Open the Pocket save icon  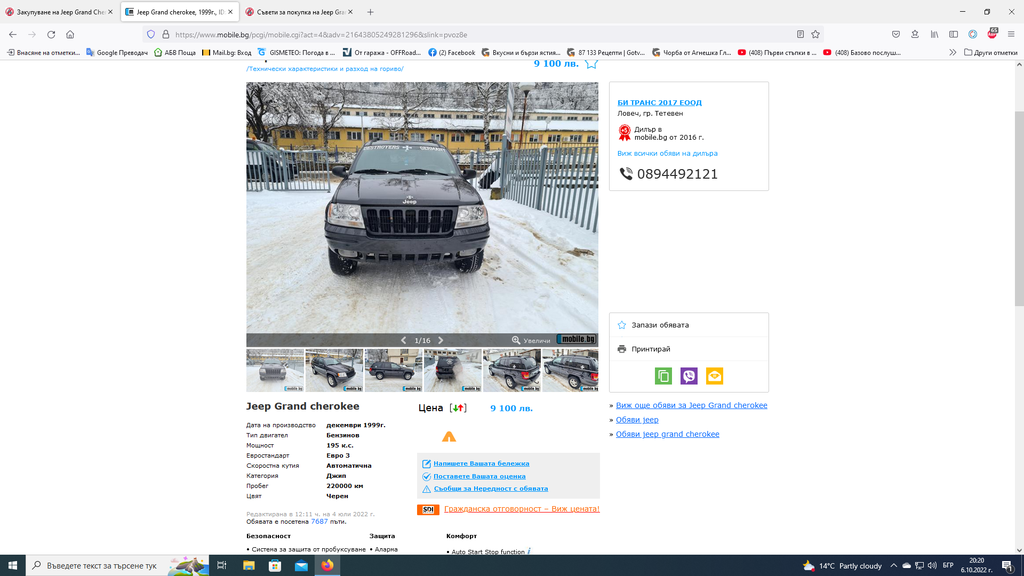click(896, 35)
